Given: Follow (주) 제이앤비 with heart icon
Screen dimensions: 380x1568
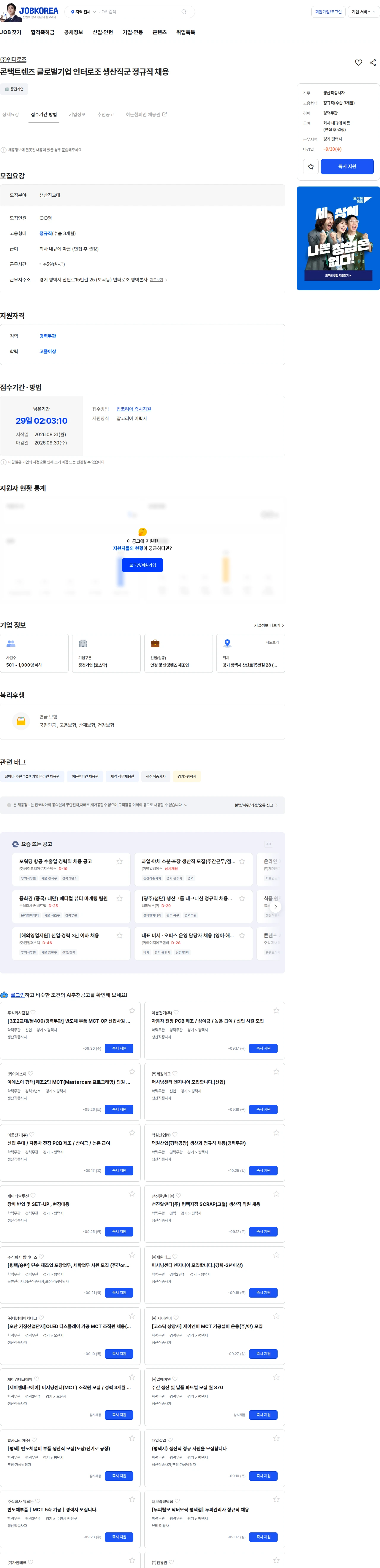Looking at the screenshot, I should pyautogui.click(x=176, y=1318).
